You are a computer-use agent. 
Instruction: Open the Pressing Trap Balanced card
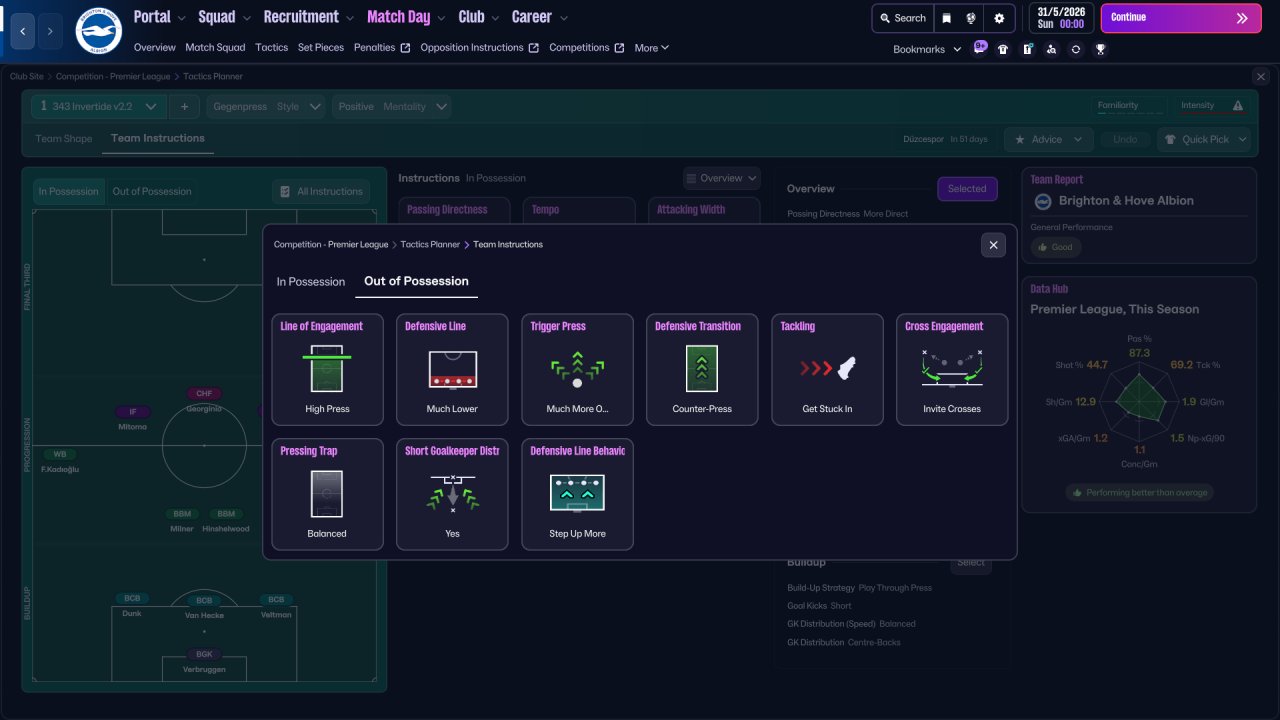click(x=328, y=494)
